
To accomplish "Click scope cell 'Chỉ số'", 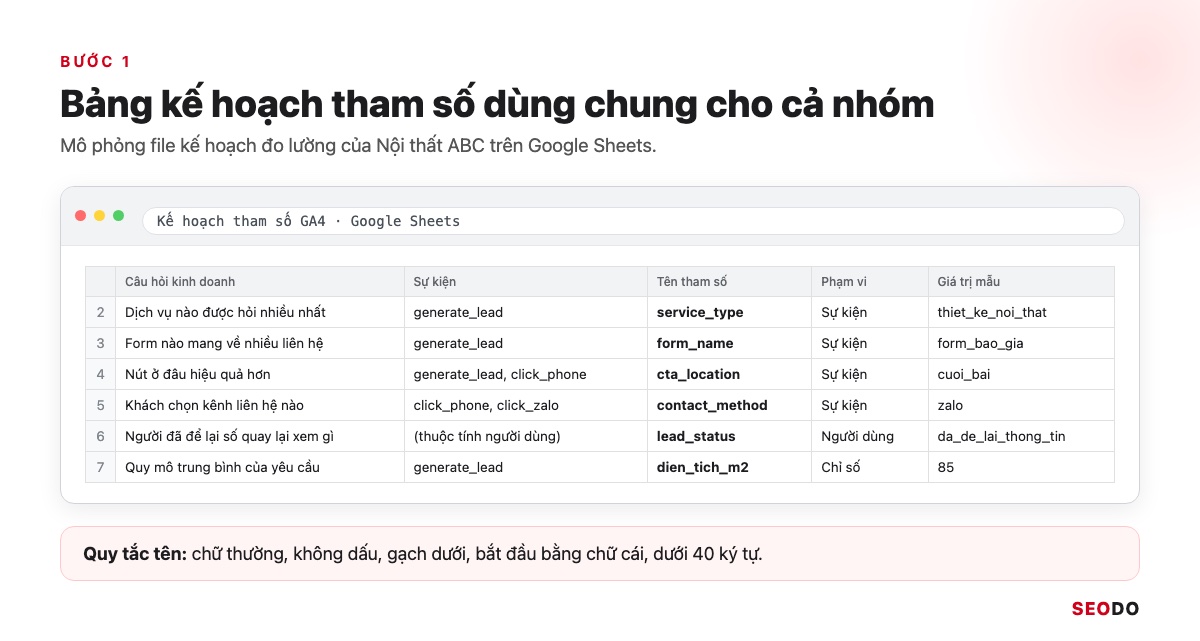I will click(x=870, y=467).
